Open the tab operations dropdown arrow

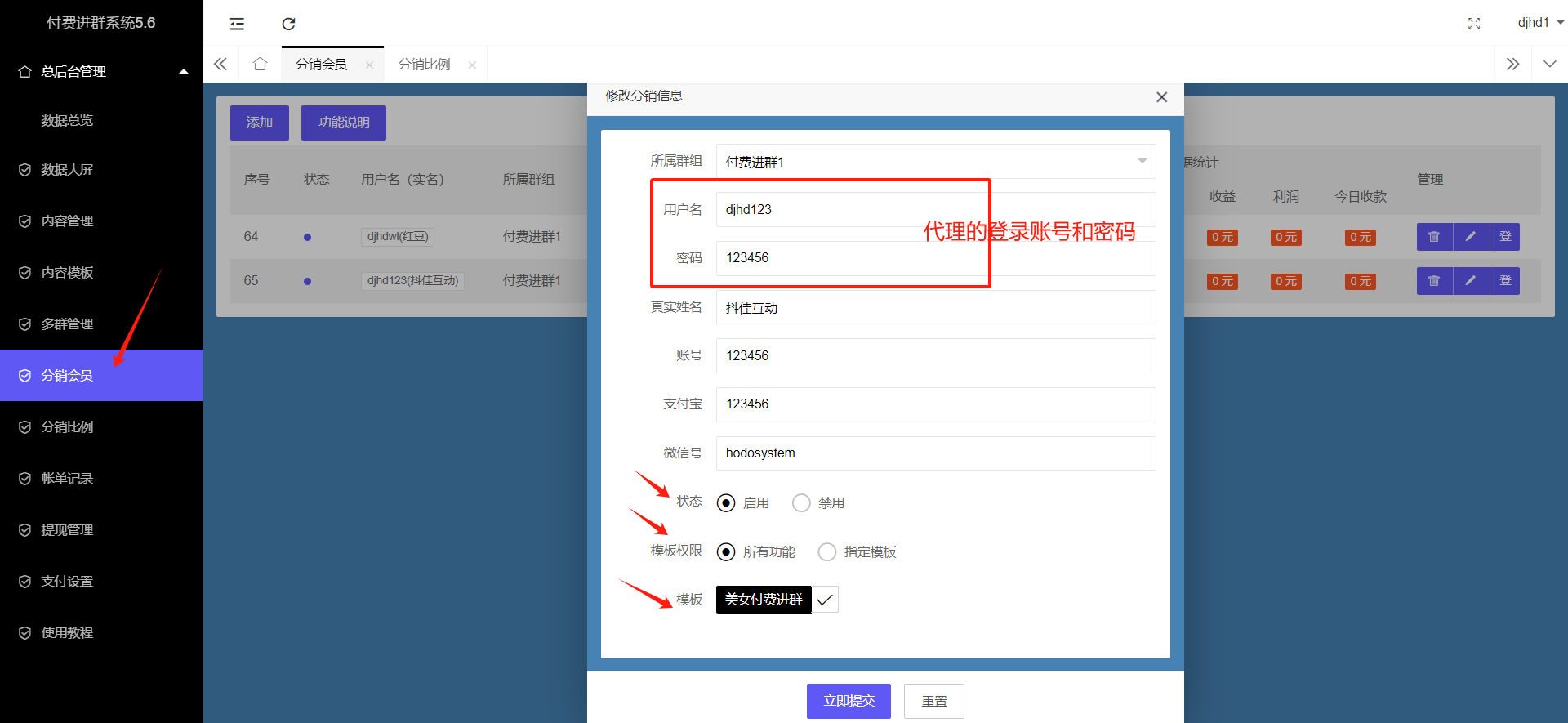(1549, 64)
